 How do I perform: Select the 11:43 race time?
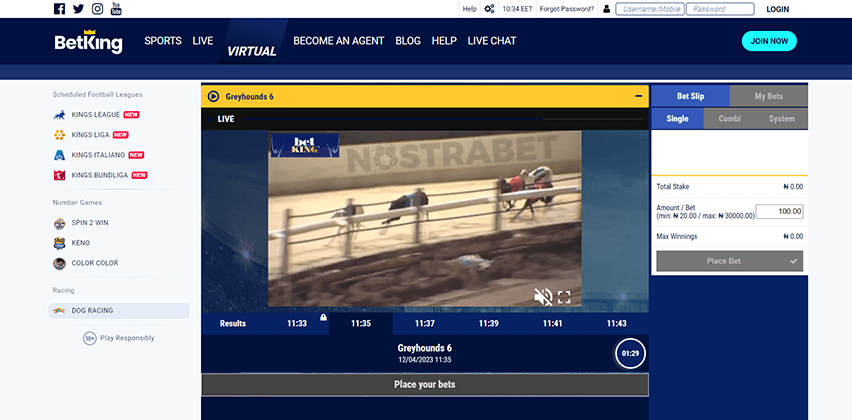617,323
